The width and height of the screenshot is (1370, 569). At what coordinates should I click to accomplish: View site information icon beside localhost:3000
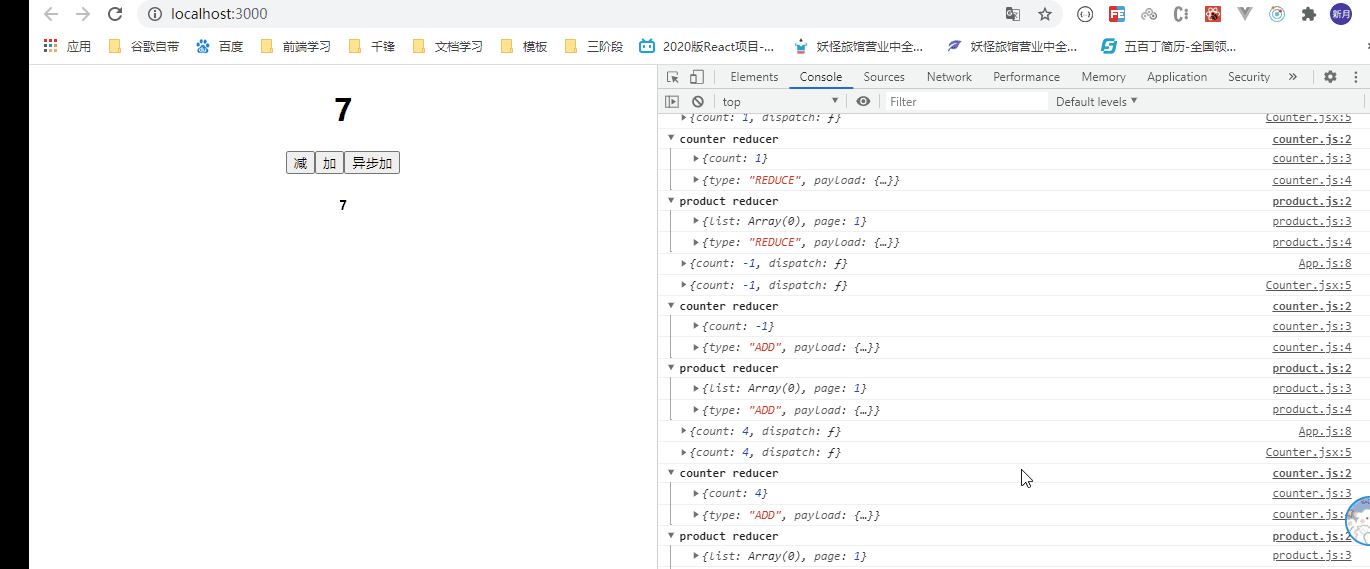(155, 14)
